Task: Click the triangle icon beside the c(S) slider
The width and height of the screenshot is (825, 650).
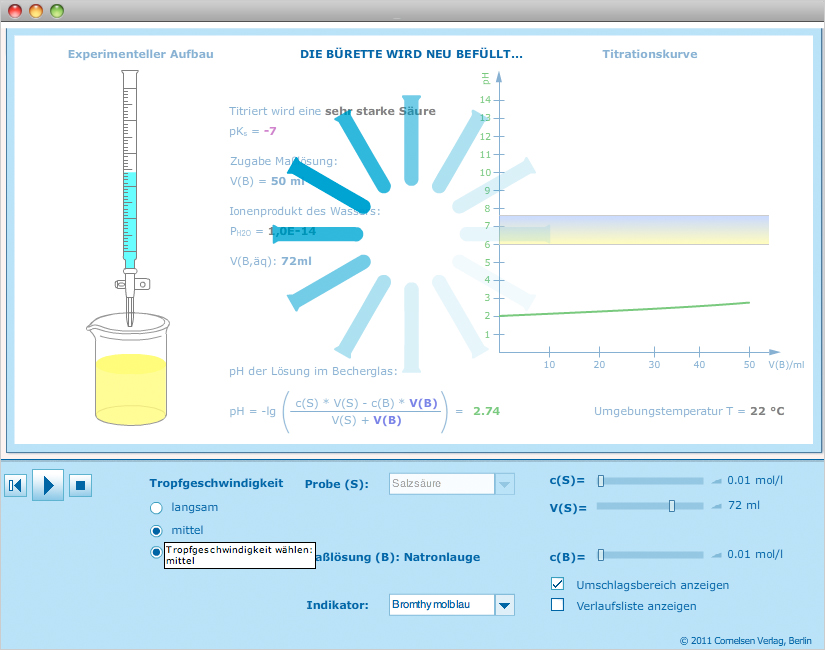Action: [716, 481]
